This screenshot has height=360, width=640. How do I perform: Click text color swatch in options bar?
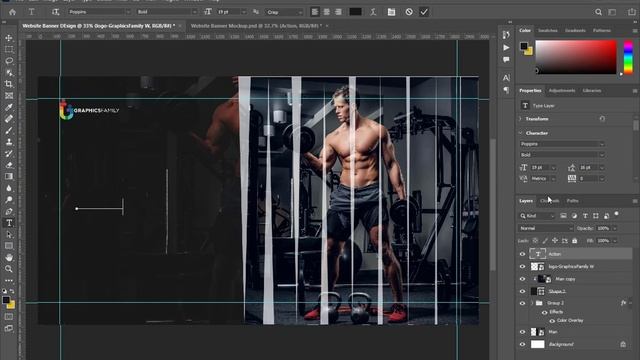356,12
